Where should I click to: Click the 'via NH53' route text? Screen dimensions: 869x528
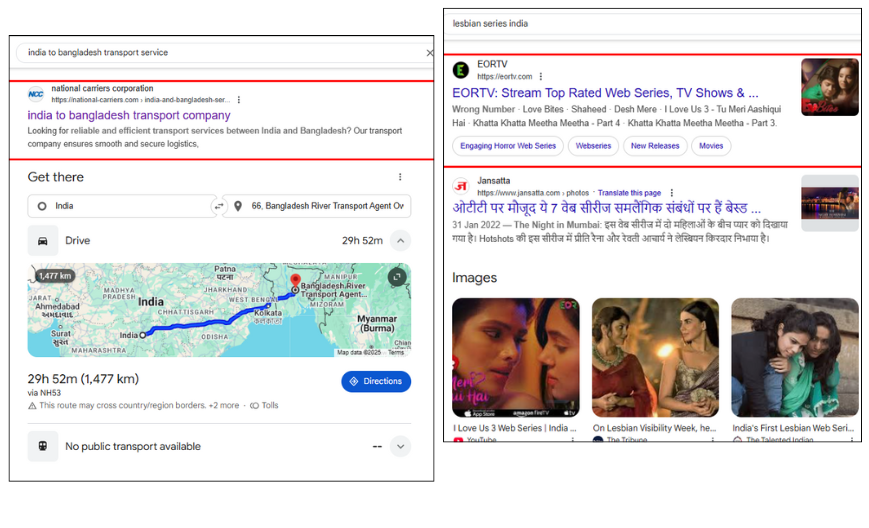coord(44,393)
